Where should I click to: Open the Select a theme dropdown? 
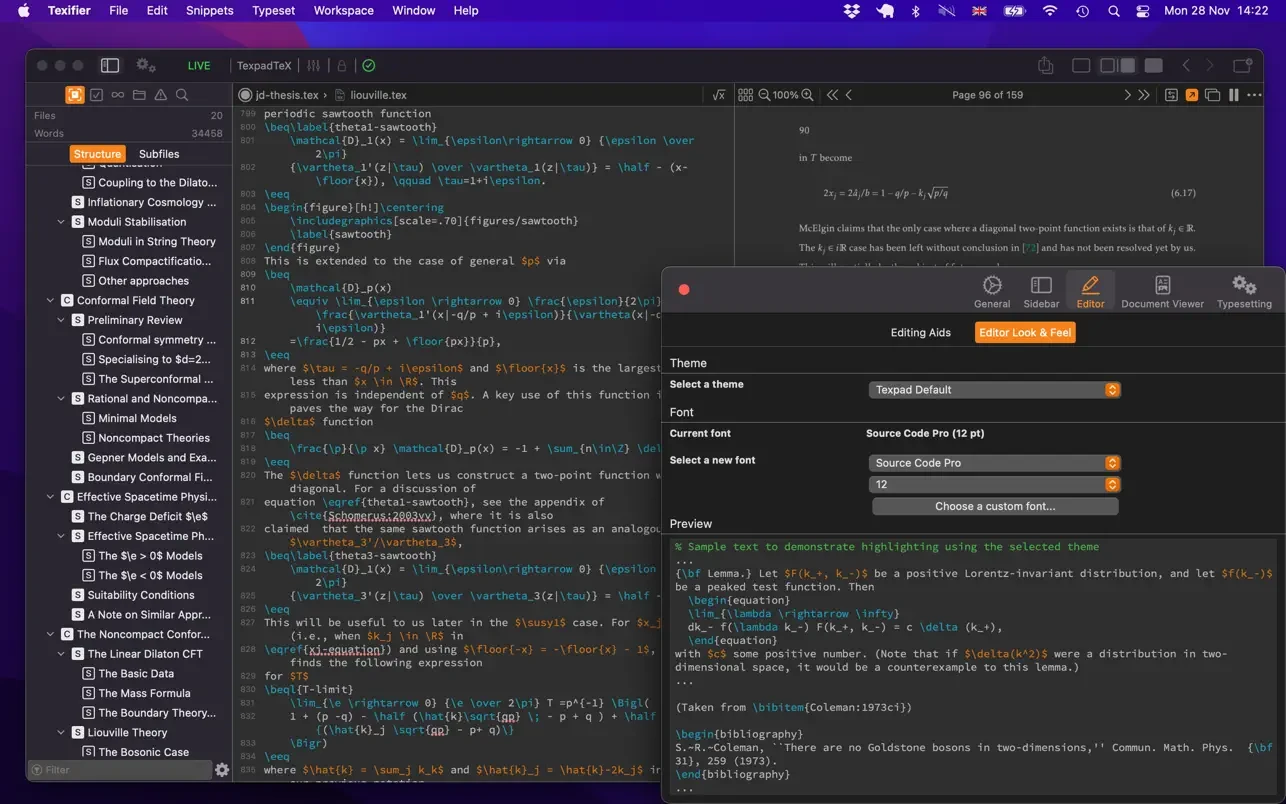pos(994,390)
